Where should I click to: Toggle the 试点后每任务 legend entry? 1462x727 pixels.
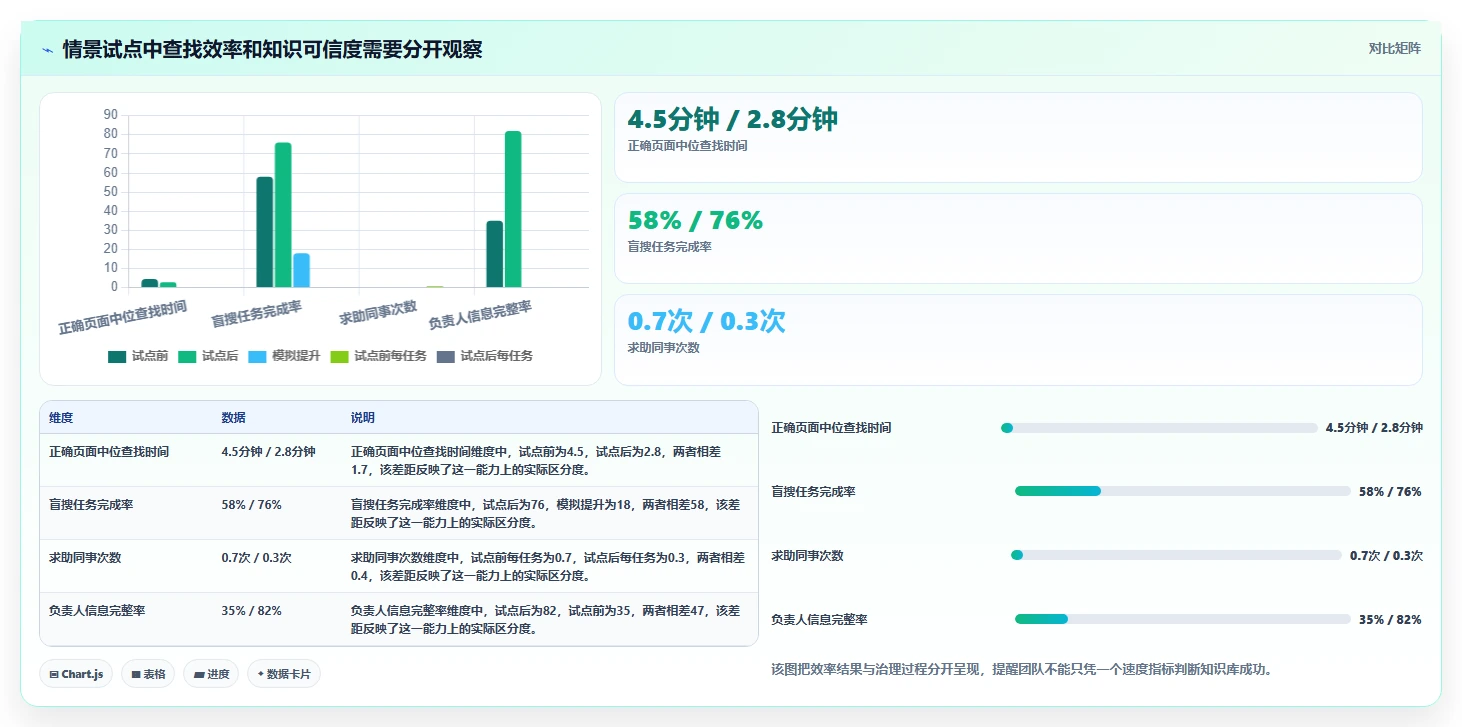click(485, 356)
